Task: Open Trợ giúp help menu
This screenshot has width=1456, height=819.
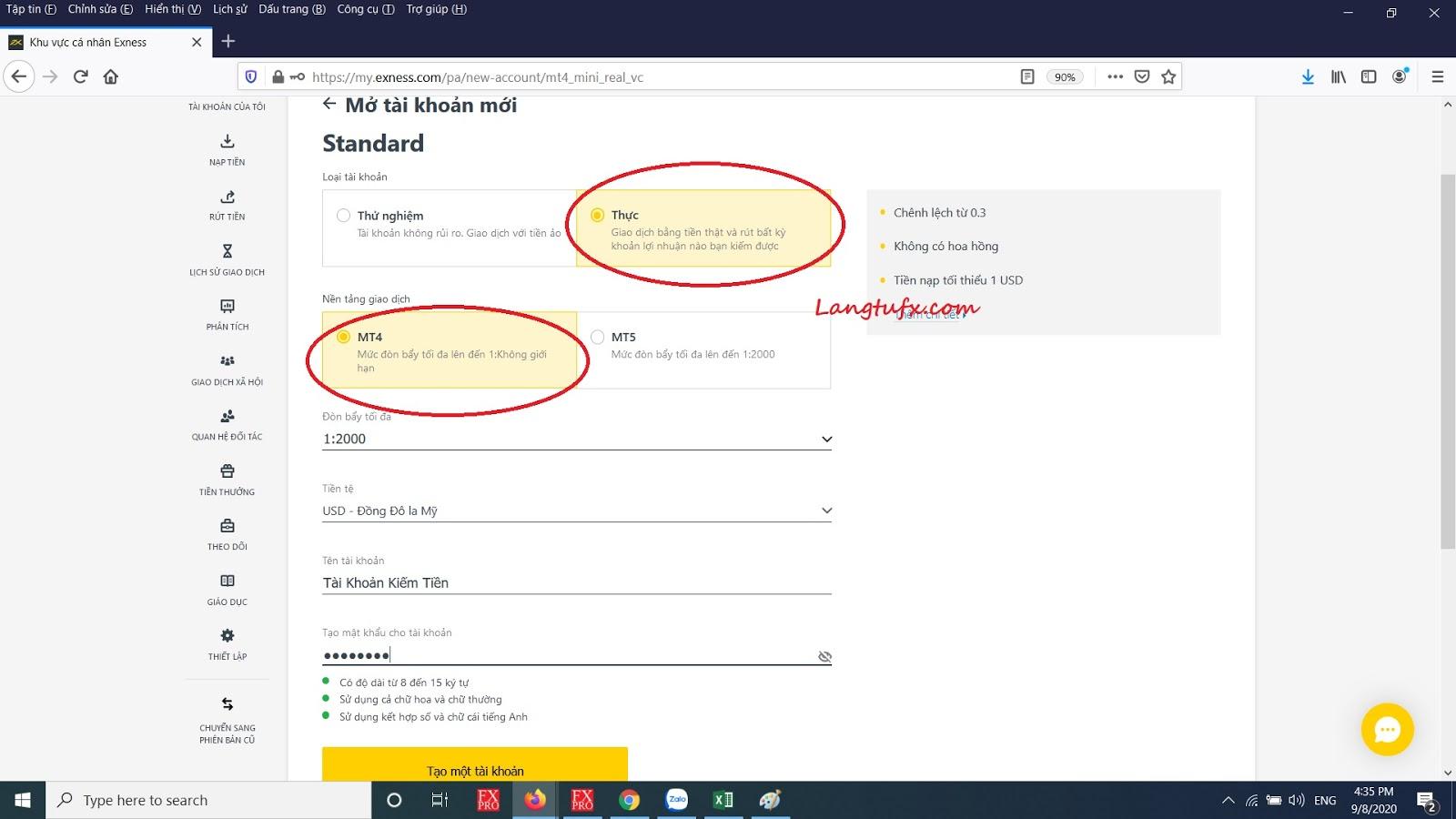Action: [x=437, y=9]
